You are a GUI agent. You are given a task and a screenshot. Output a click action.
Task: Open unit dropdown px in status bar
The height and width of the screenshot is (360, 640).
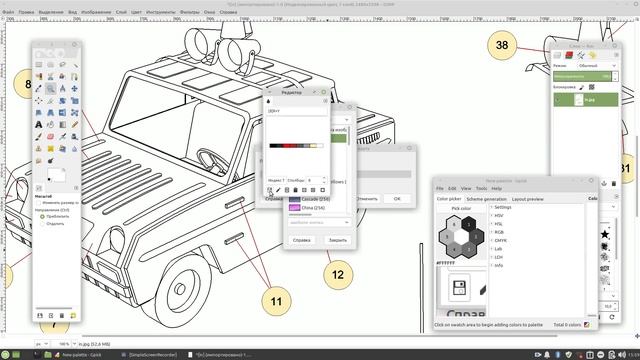(42, 344)
